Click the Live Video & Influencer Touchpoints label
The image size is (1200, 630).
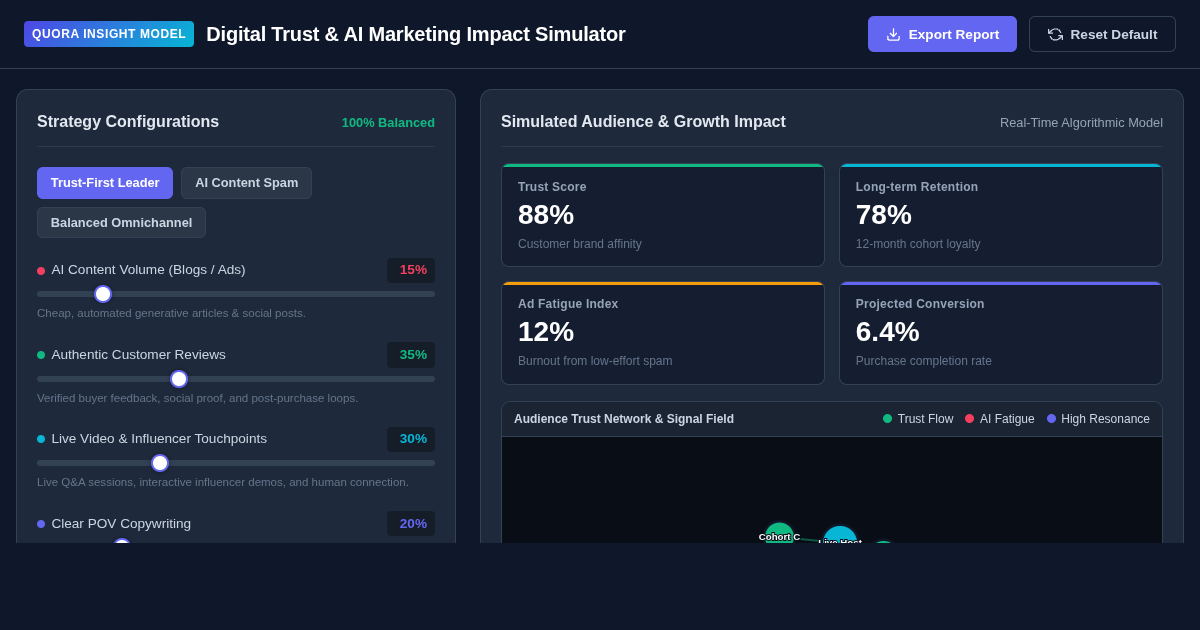159,439
